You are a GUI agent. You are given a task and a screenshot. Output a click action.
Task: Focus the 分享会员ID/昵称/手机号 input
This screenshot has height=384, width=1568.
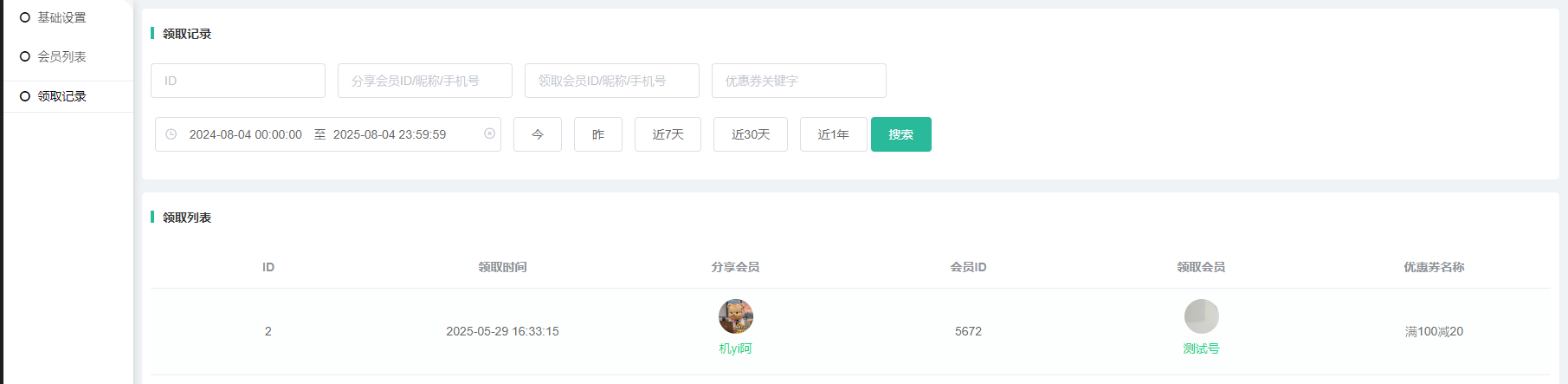pyautogui.click(x=425, y=81)
